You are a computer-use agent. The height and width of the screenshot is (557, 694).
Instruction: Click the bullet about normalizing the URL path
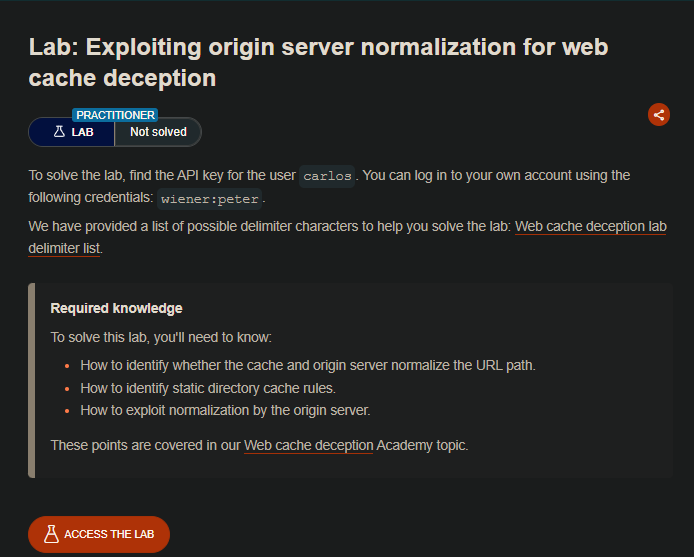(308, 365)
